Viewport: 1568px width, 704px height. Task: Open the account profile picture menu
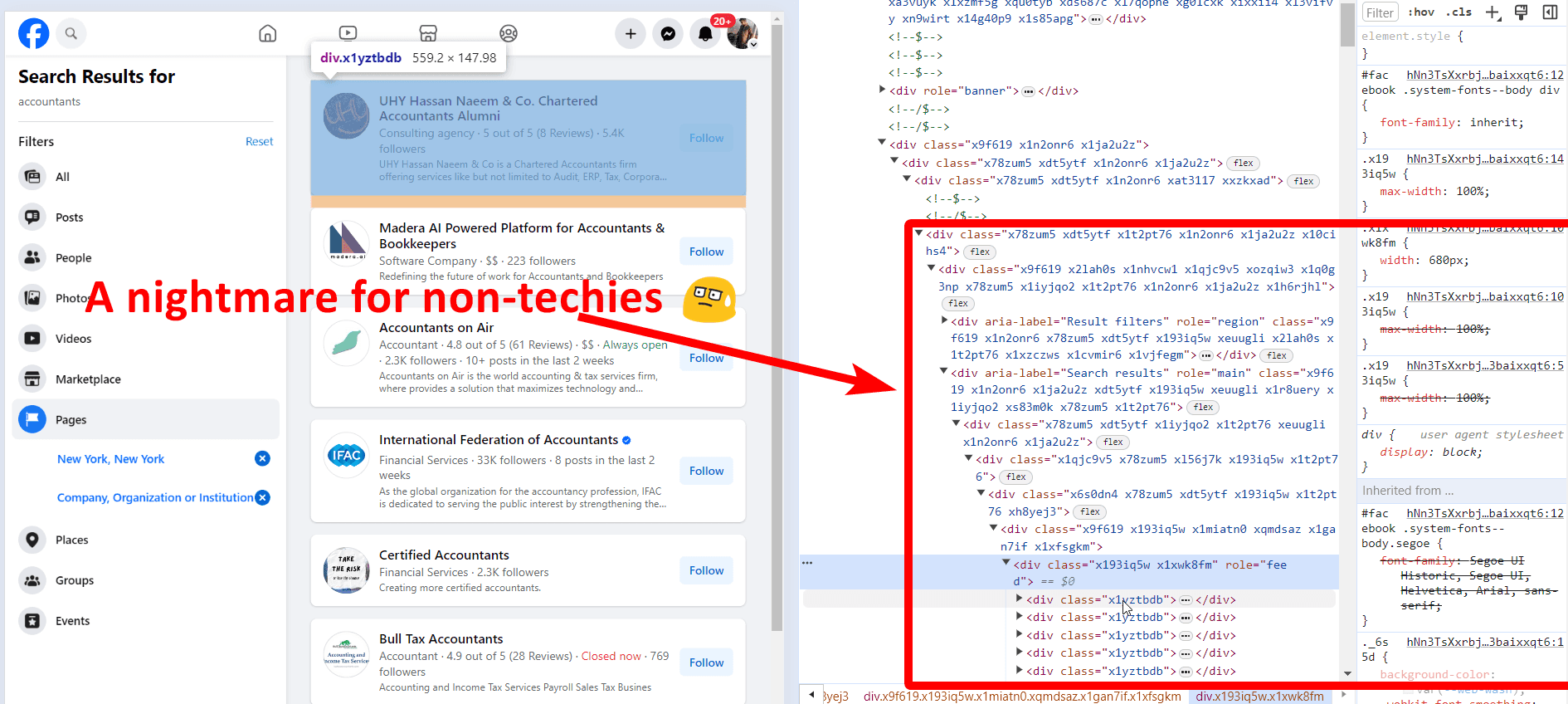point(743,33)
